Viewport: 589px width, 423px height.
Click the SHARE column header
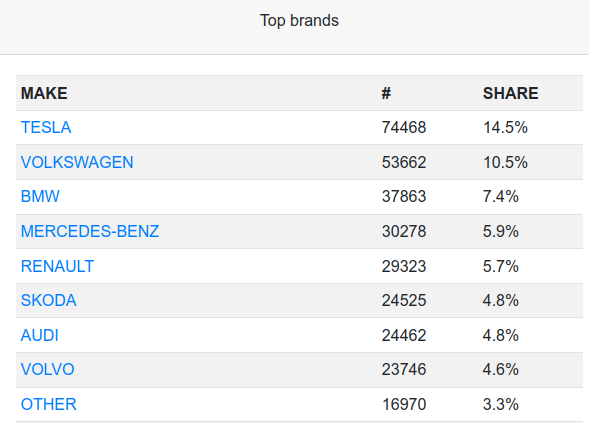(x=510, y=93)
